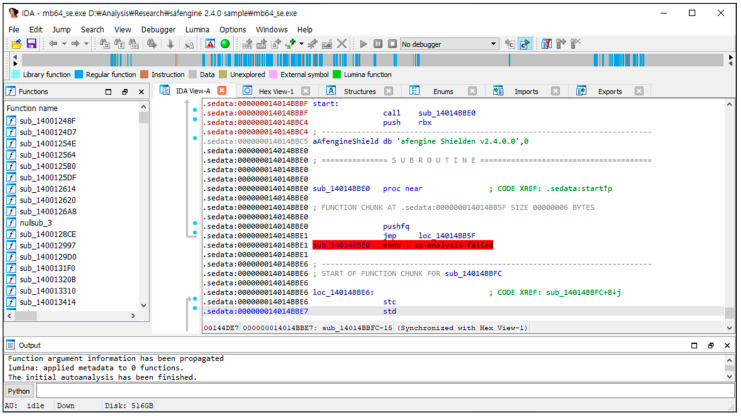Close the IDA View-A tab
The height and width of the screenshot is (416, 741).
point(222,90)
